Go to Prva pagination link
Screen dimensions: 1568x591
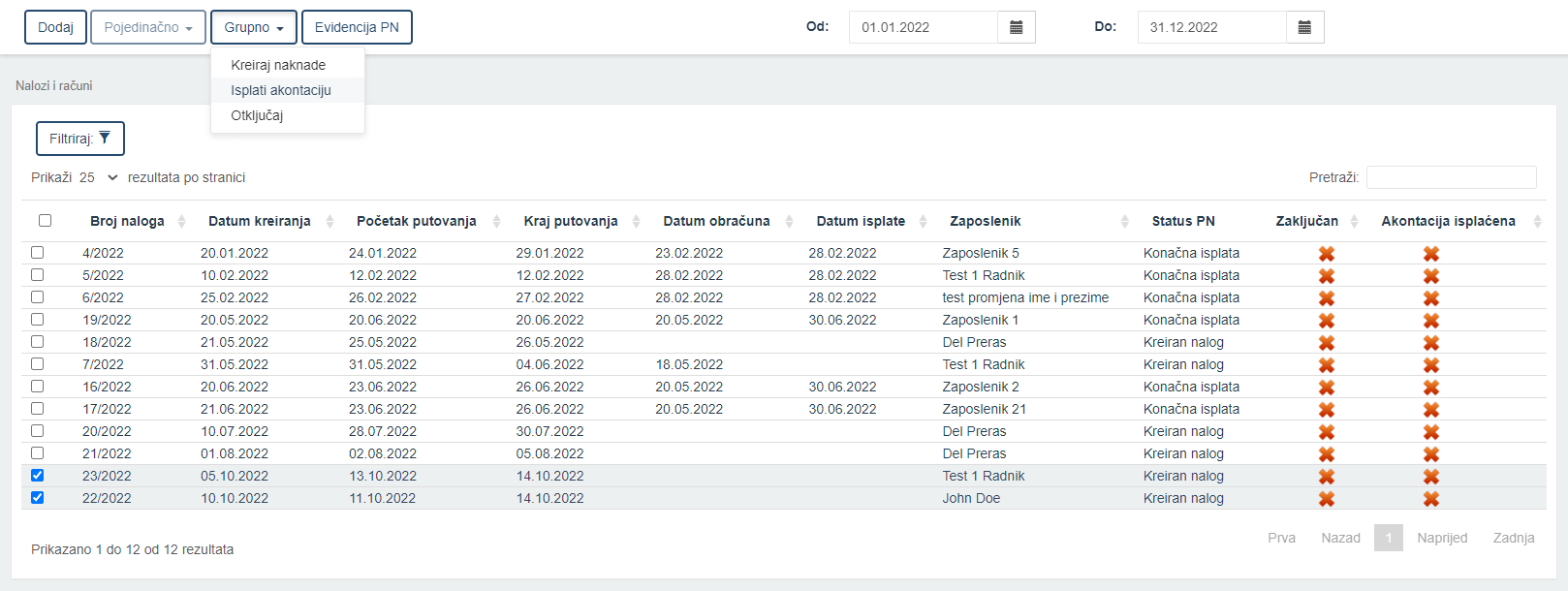click(1281, 538)
